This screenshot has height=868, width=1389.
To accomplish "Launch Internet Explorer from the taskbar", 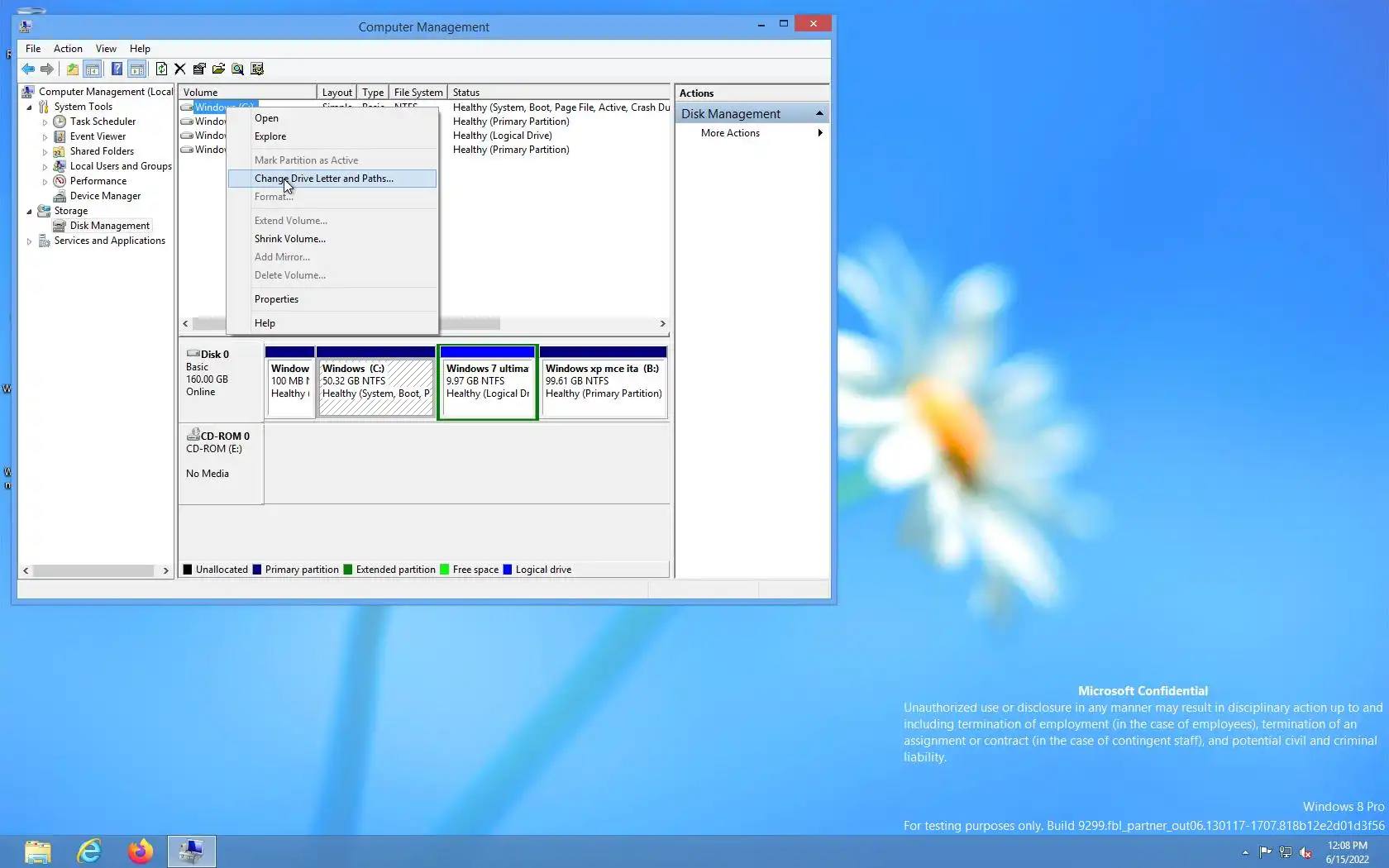I will pos(89,851).
